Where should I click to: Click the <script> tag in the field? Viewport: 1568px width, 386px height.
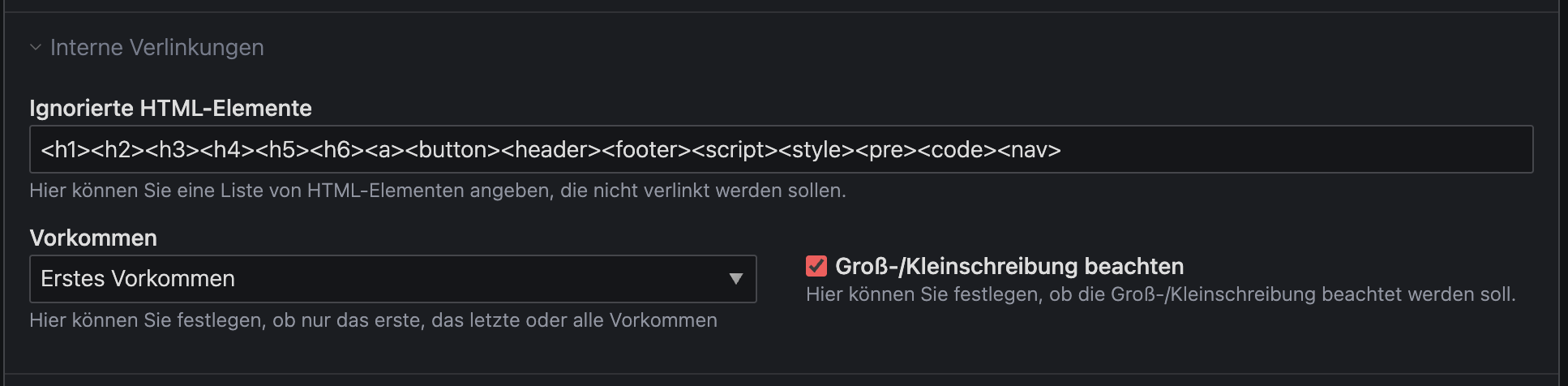point(735,150)
